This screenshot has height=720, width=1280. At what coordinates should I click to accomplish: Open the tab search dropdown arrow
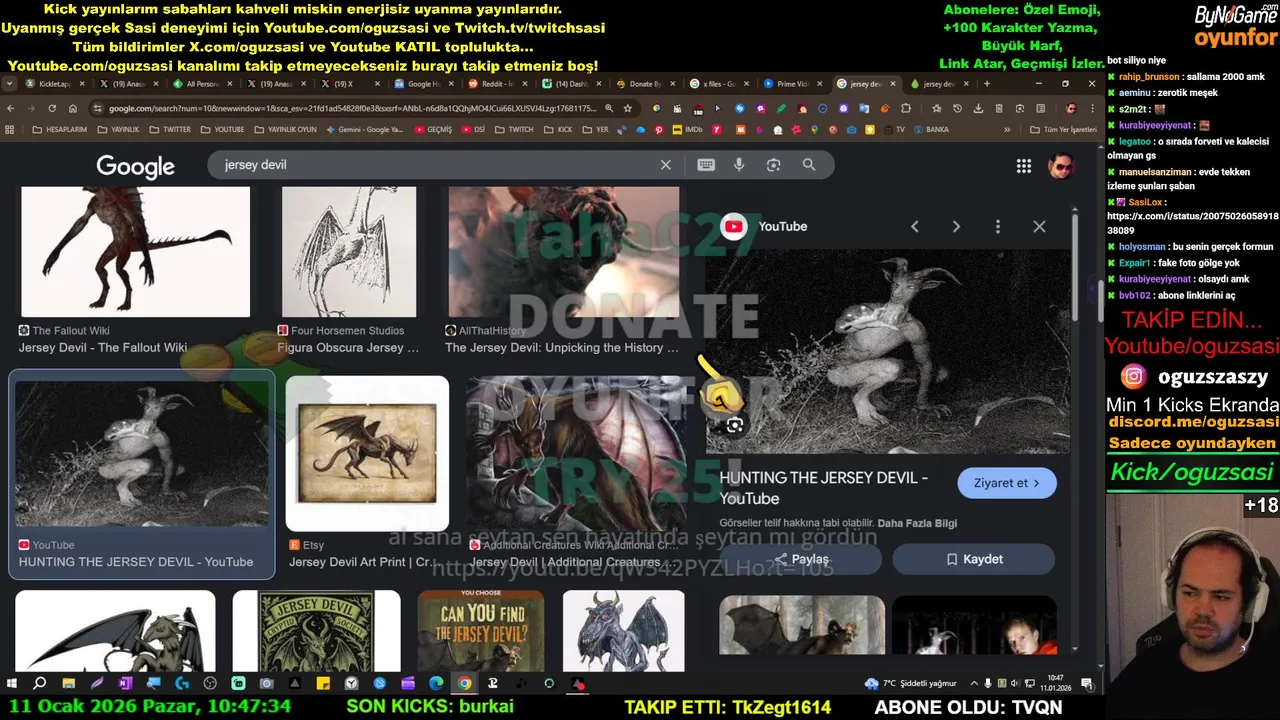tap(10, 84)
